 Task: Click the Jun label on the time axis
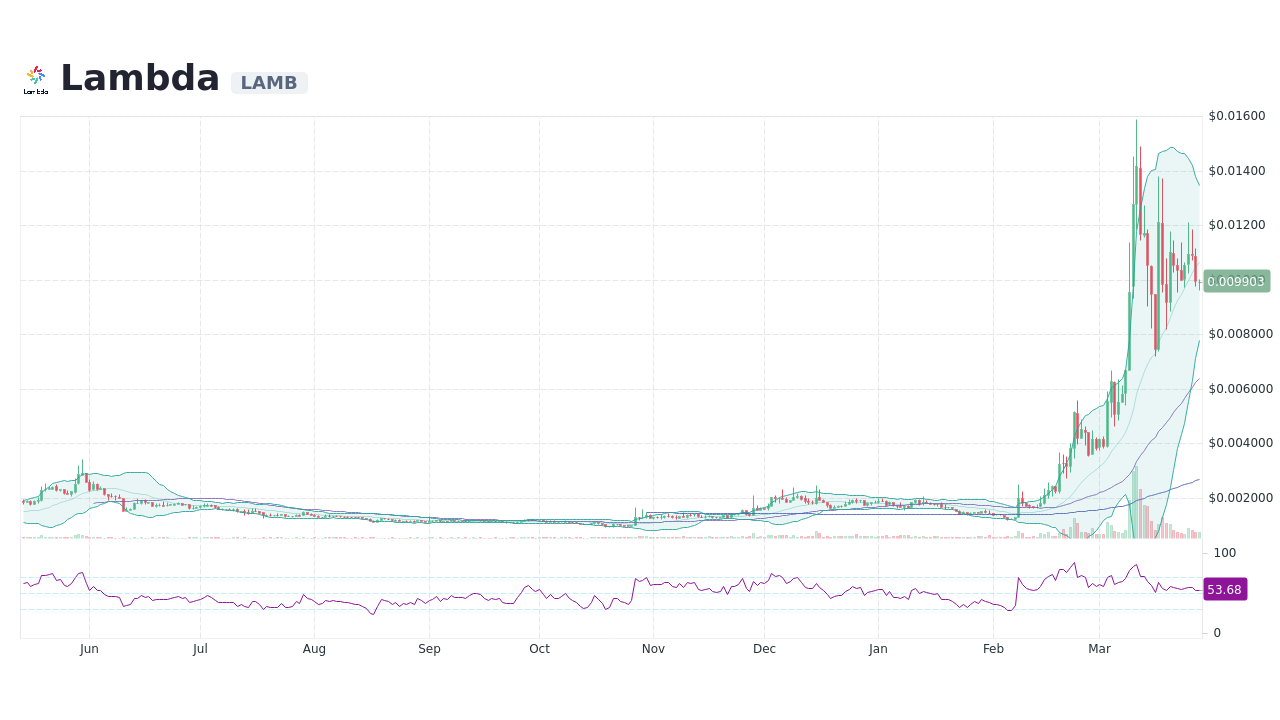pyautogui.click(x=89, y=649)
